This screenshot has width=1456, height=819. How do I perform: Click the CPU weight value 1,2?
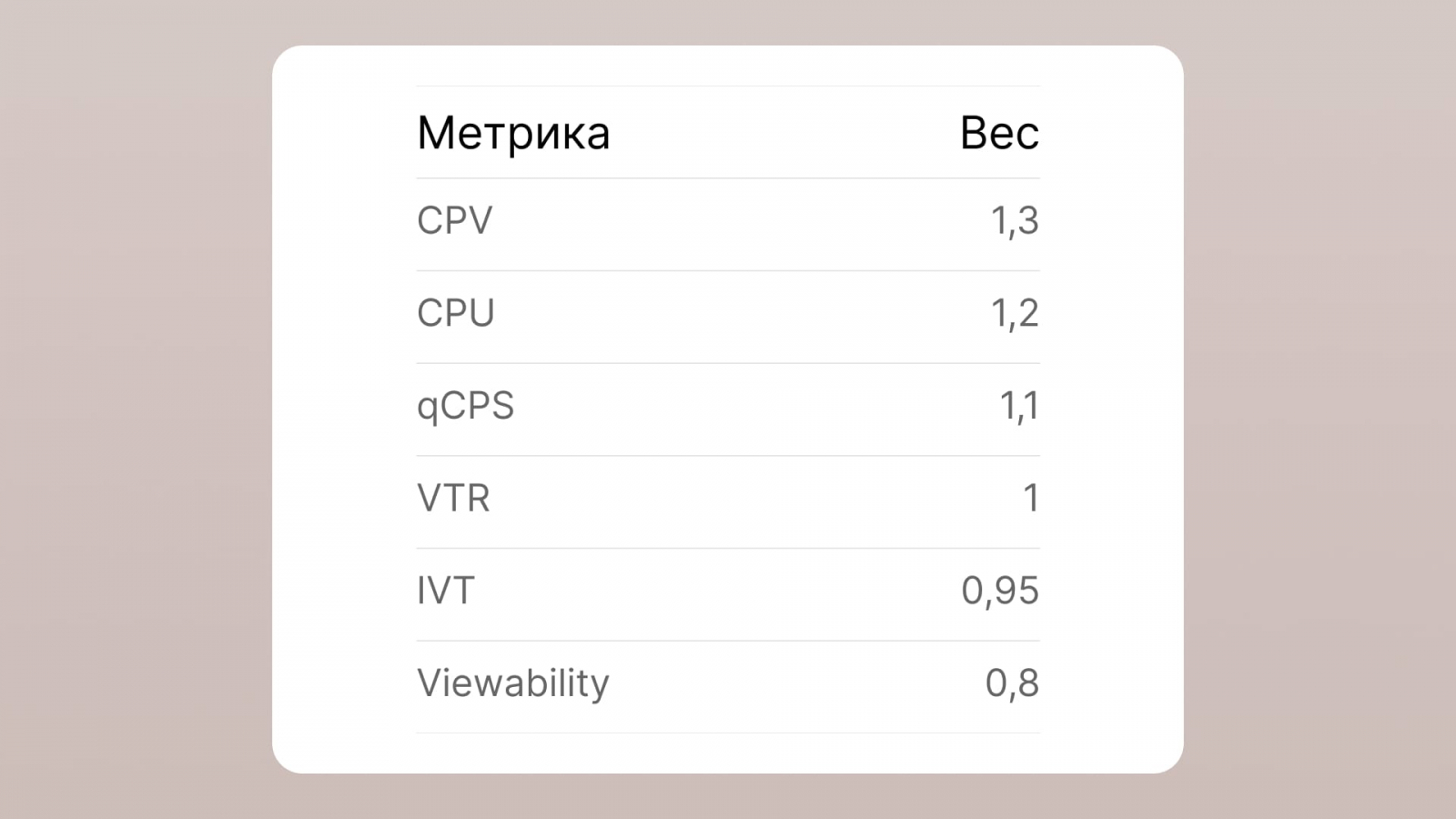click(x=1014, y=313)
